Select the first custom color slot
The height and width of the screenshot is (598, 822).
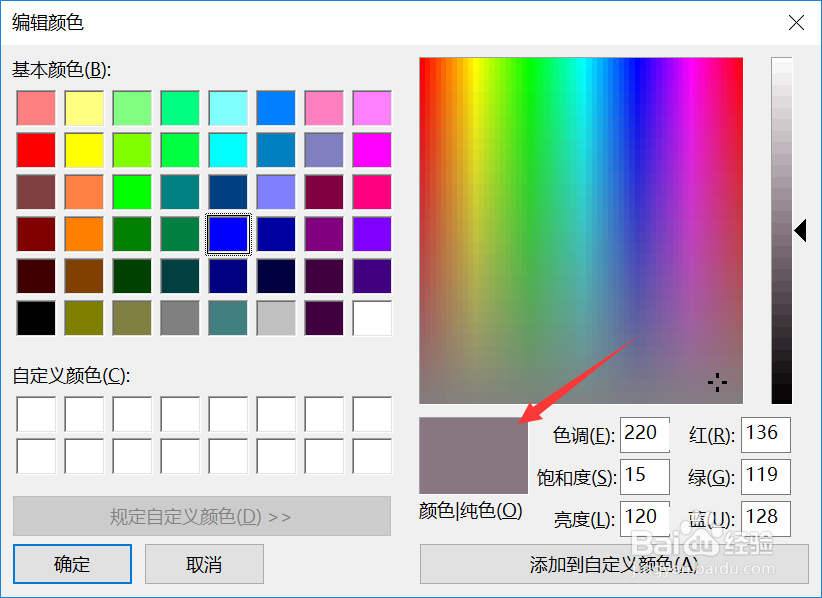point(36,414)
